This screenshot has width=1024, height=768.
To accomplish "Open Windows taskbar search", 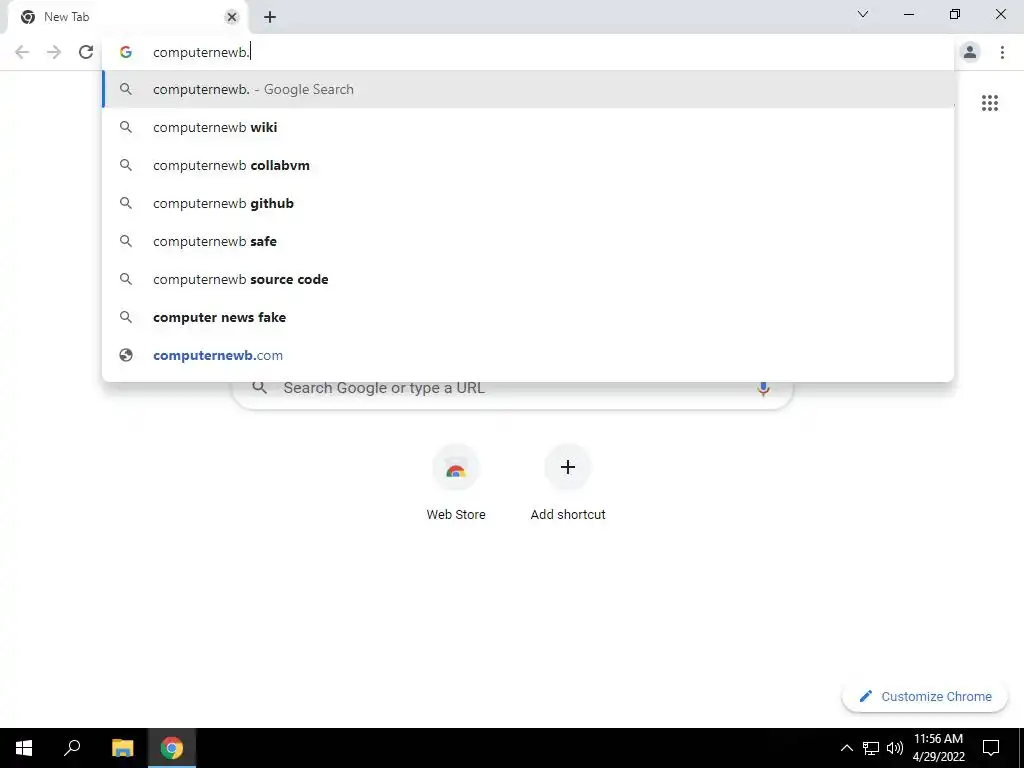I will 72,748.
